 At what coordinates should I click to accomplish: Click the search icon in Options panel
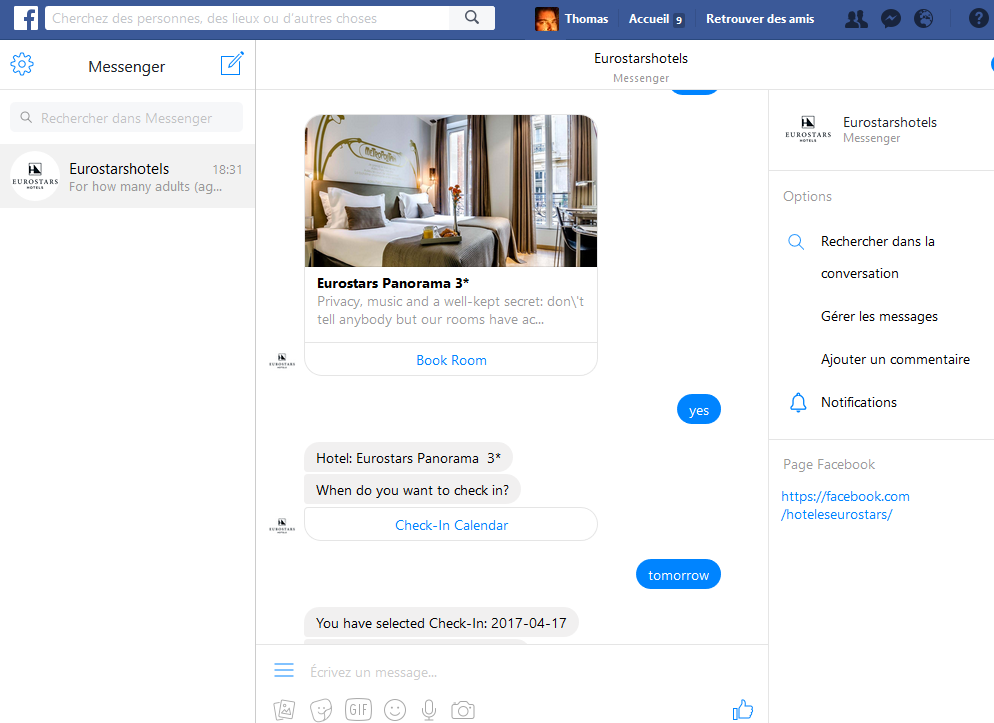pos(796,241)
